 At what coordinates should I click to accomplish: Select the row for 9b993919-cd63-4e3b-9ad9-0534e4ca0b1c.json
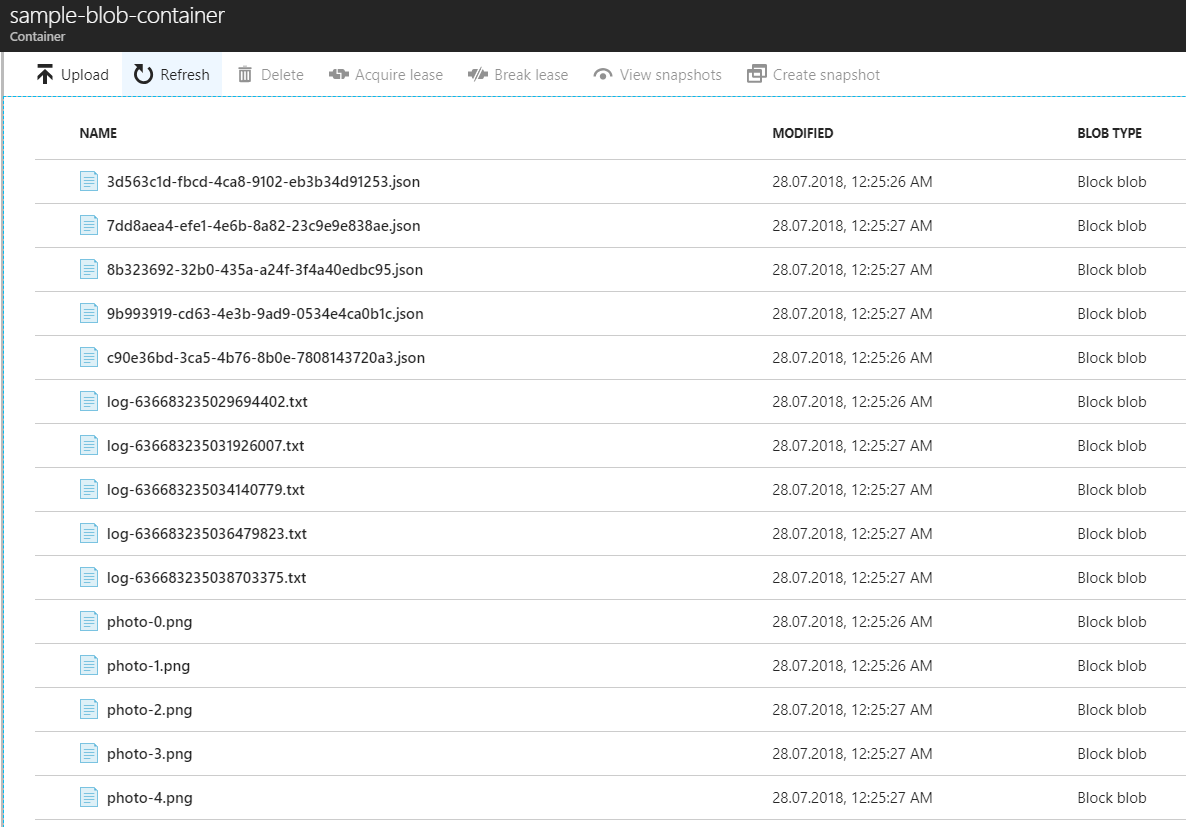point(265,313)
